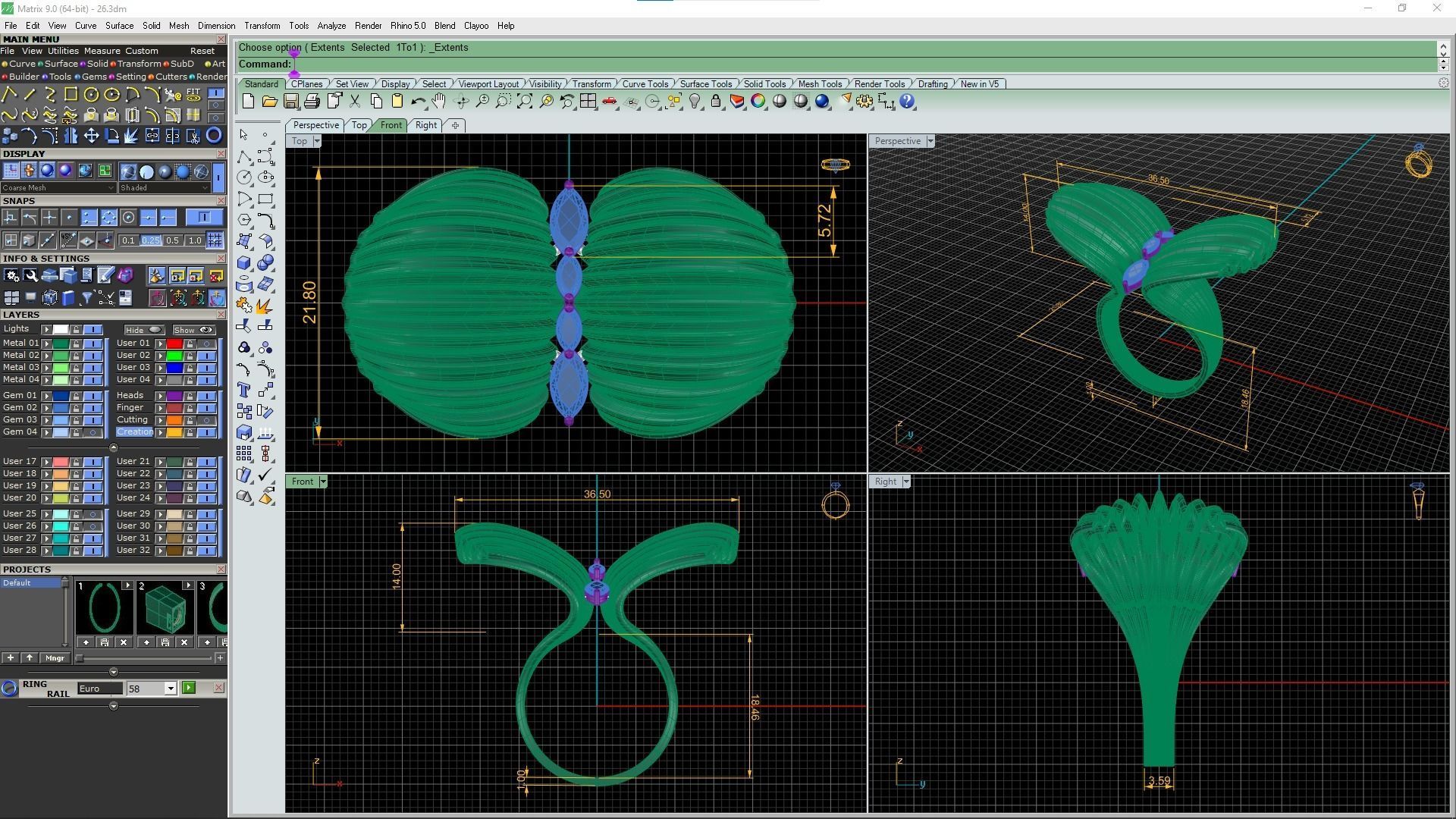Toggle visibility of User 01 layer

pos(206,344)
